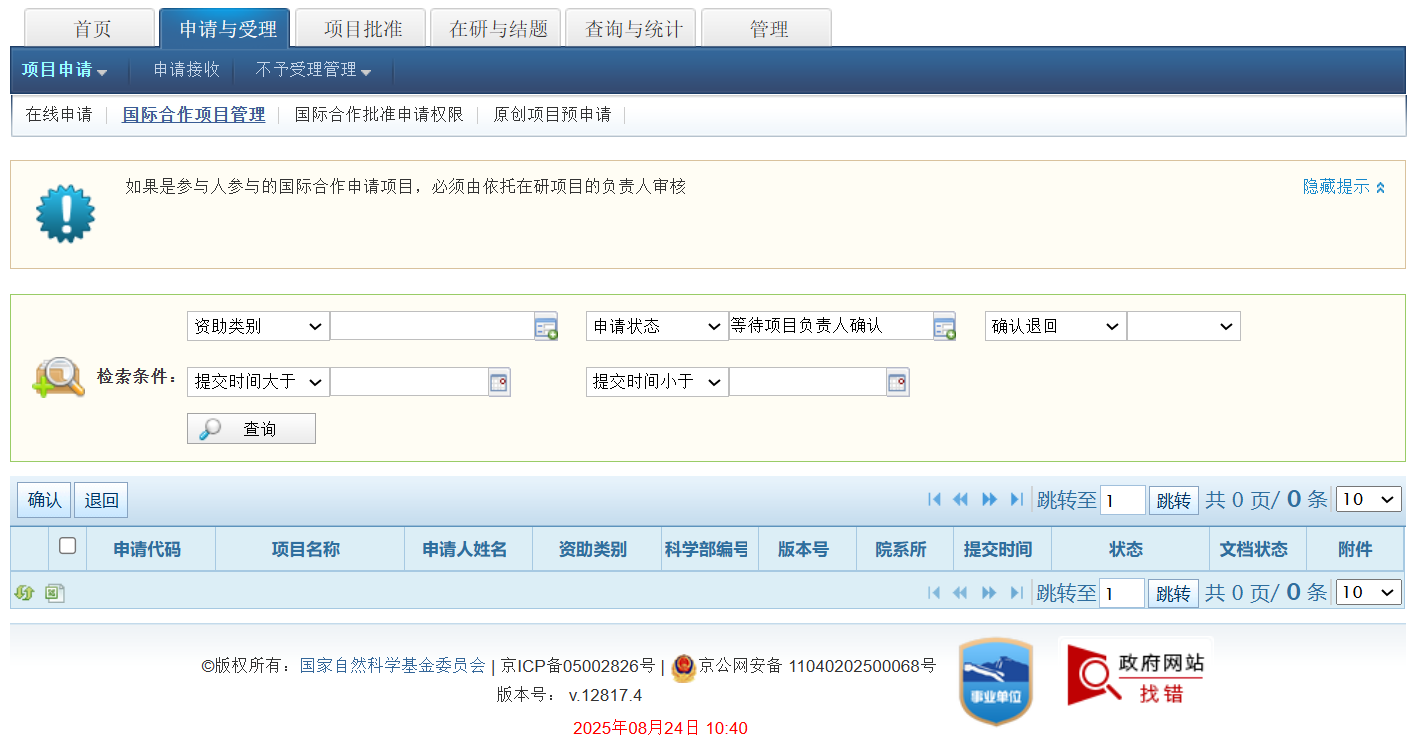Go to previous page in bottom pager
The image size is (1419, 750).
click(x=961, y=593)
